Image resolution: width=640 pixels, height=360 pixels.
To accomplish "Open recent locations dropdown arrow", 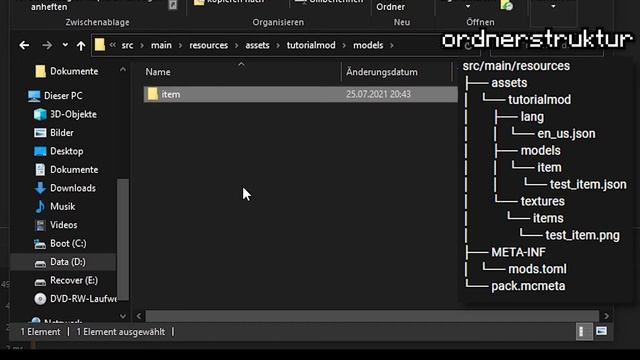I will pyautogui.click(x=65, y=45).
